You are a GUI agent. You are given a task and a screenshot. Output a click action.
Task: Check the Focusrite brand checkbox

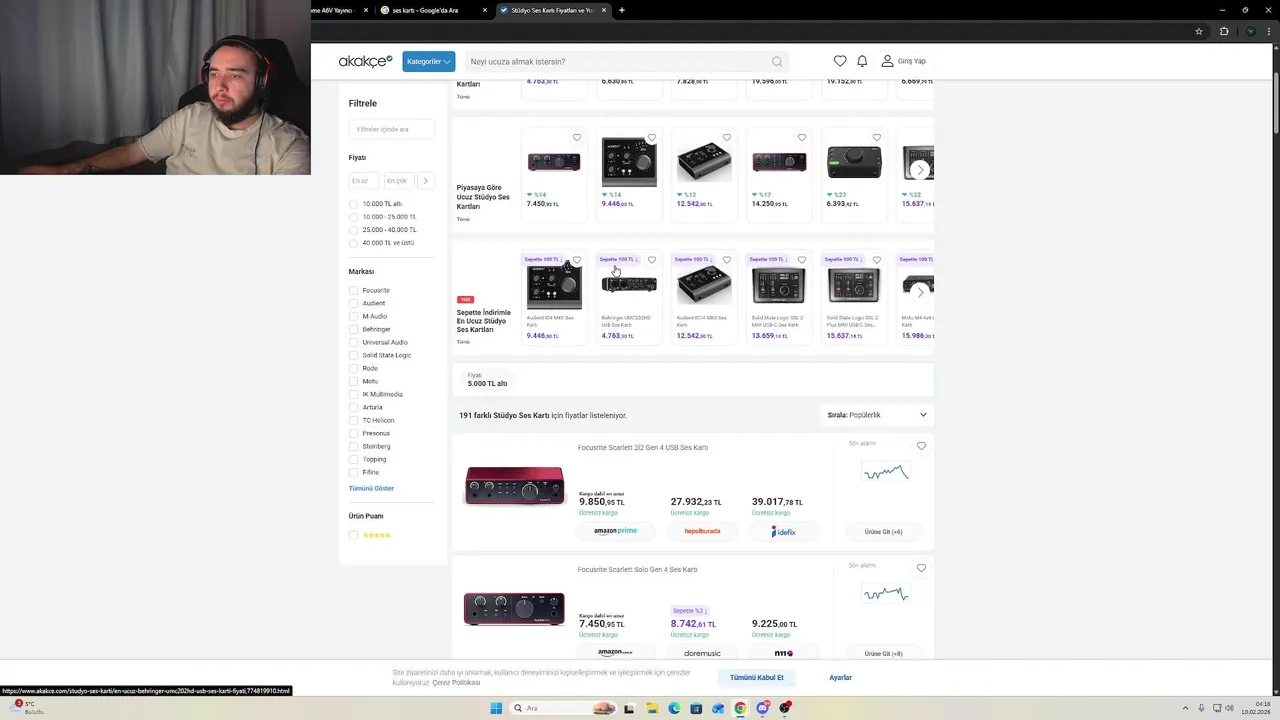coord(353,290)
